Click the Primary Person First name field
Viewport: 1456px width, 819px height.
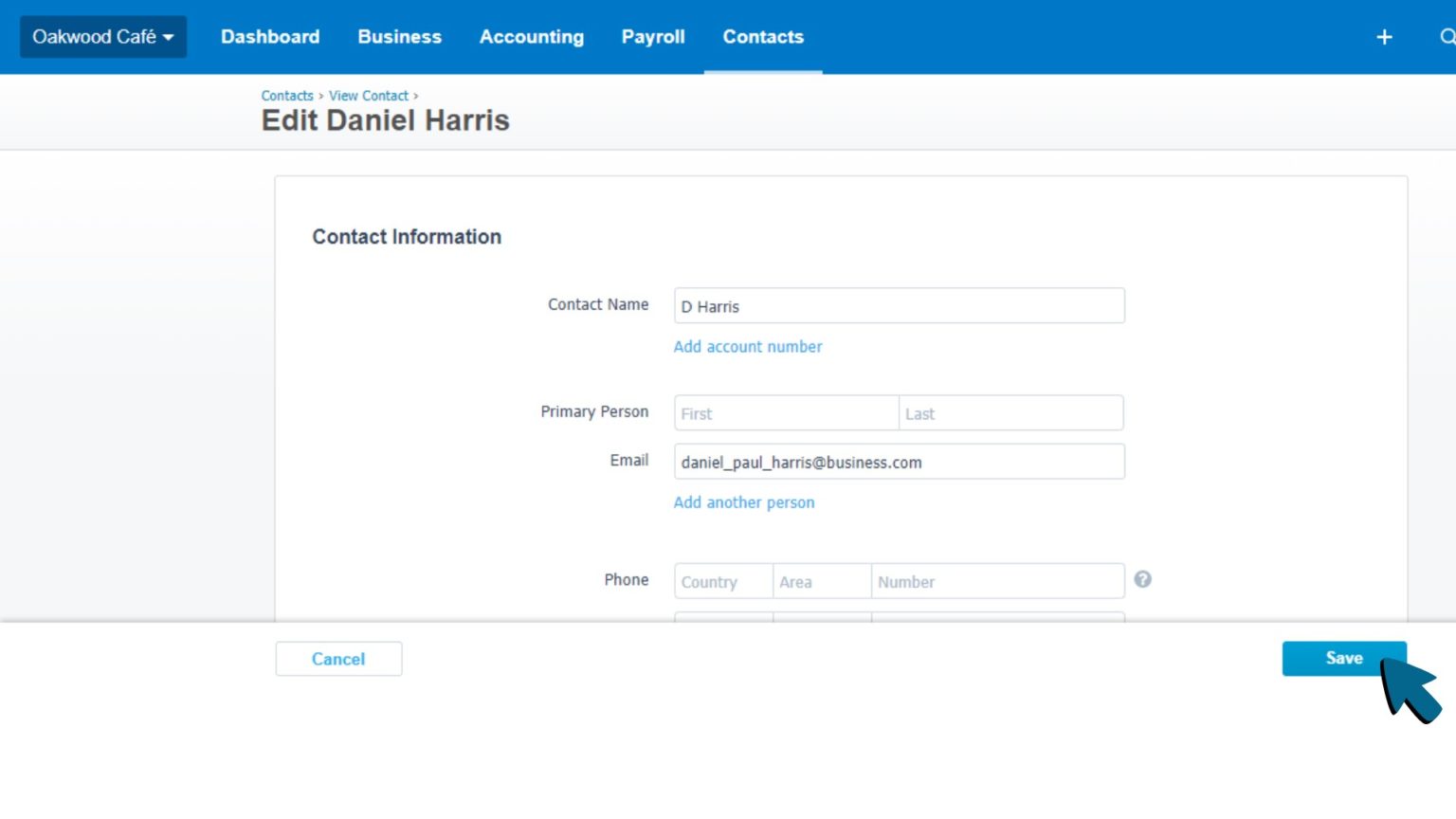pyautogui.click(x=785, y=412)
